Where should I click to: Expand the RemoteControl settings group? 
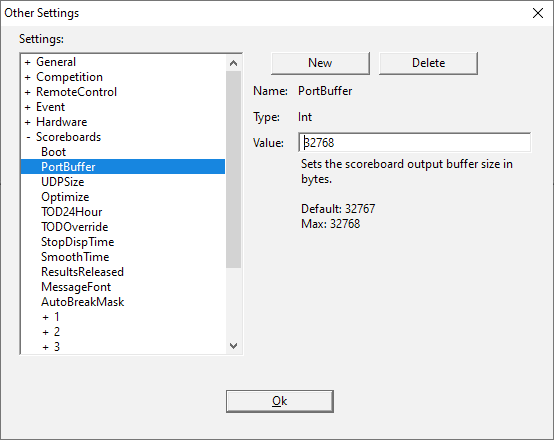28,93
